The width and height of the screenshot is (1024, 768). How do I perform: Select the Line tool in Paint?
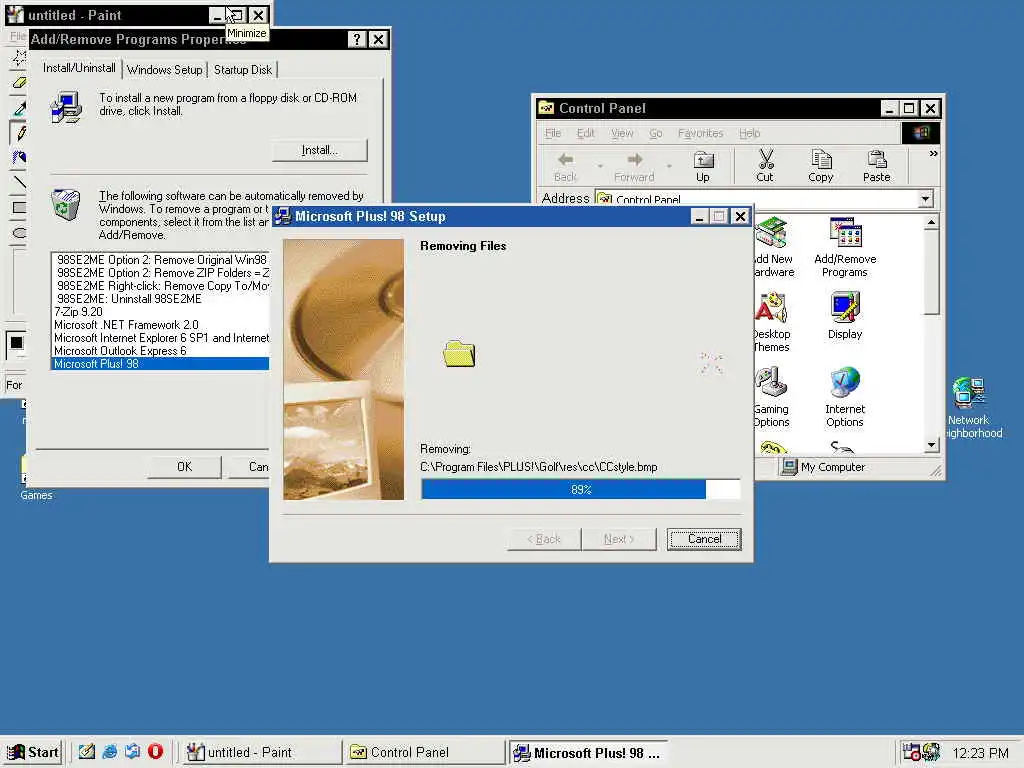coord(20,182)
